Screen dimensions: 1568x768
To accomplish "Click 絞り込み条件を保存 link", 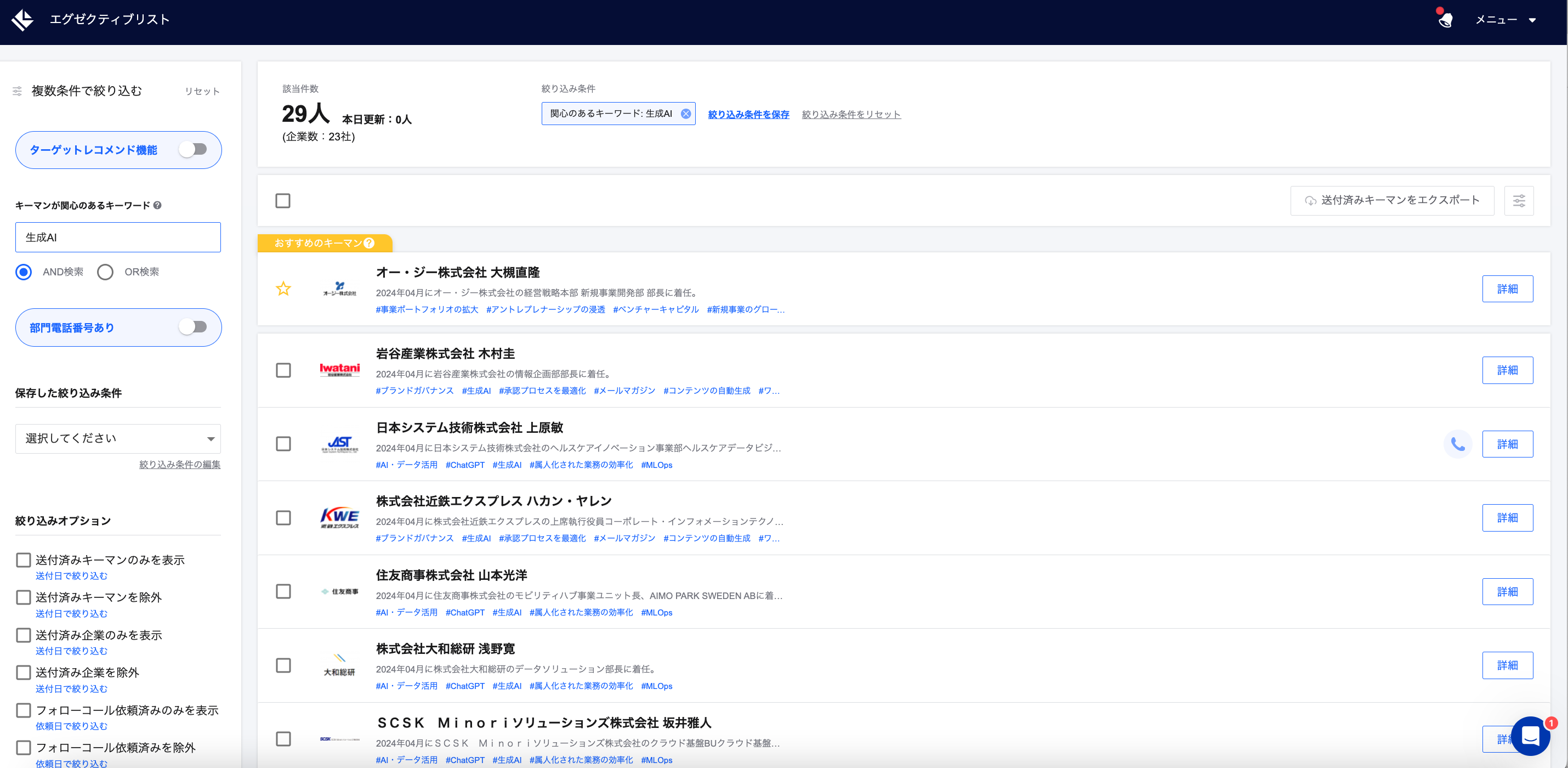I will pos(748,115).
